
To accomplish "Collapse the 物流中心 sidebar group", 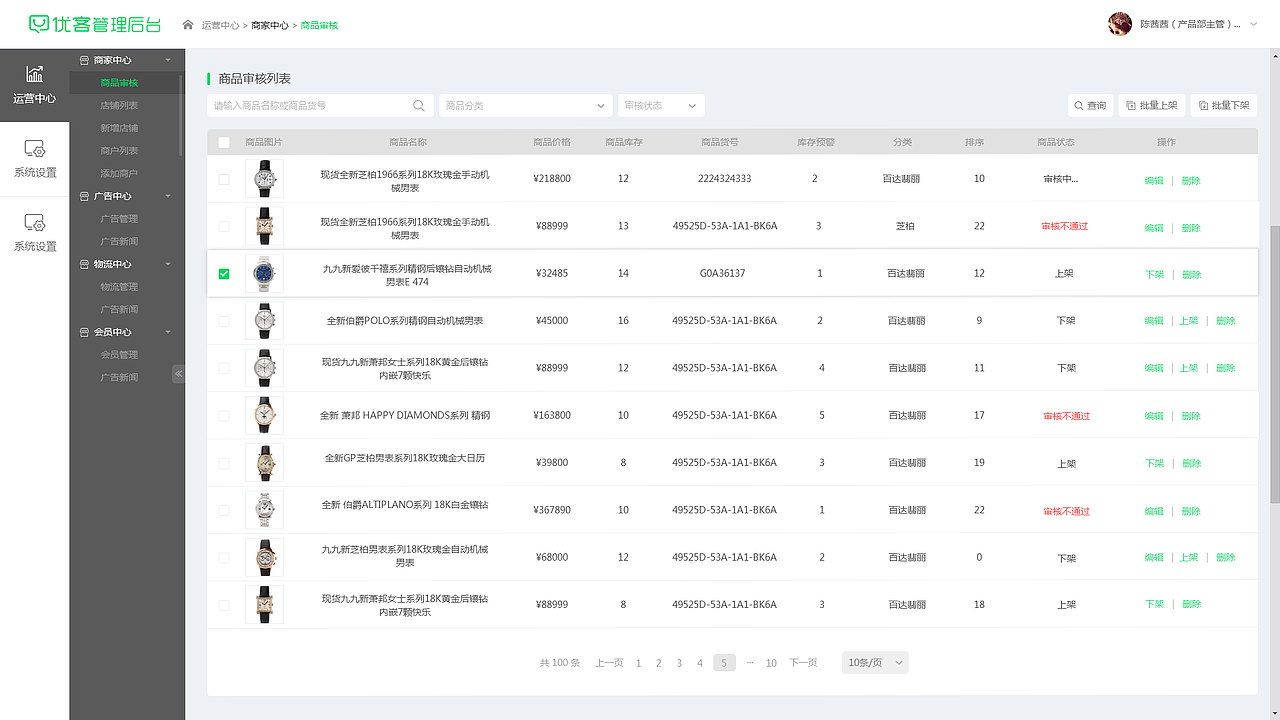I will click(x=168, y=264).
